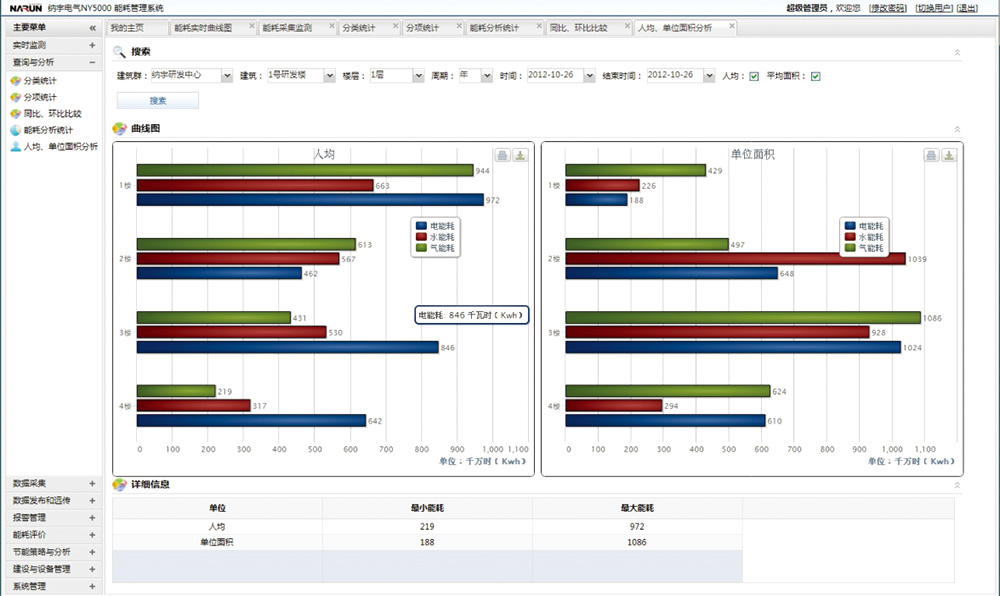This screenshot has width=1000, height=596.
Task: Collapse 查询与分析 menu section
Action: click(92, 62)
